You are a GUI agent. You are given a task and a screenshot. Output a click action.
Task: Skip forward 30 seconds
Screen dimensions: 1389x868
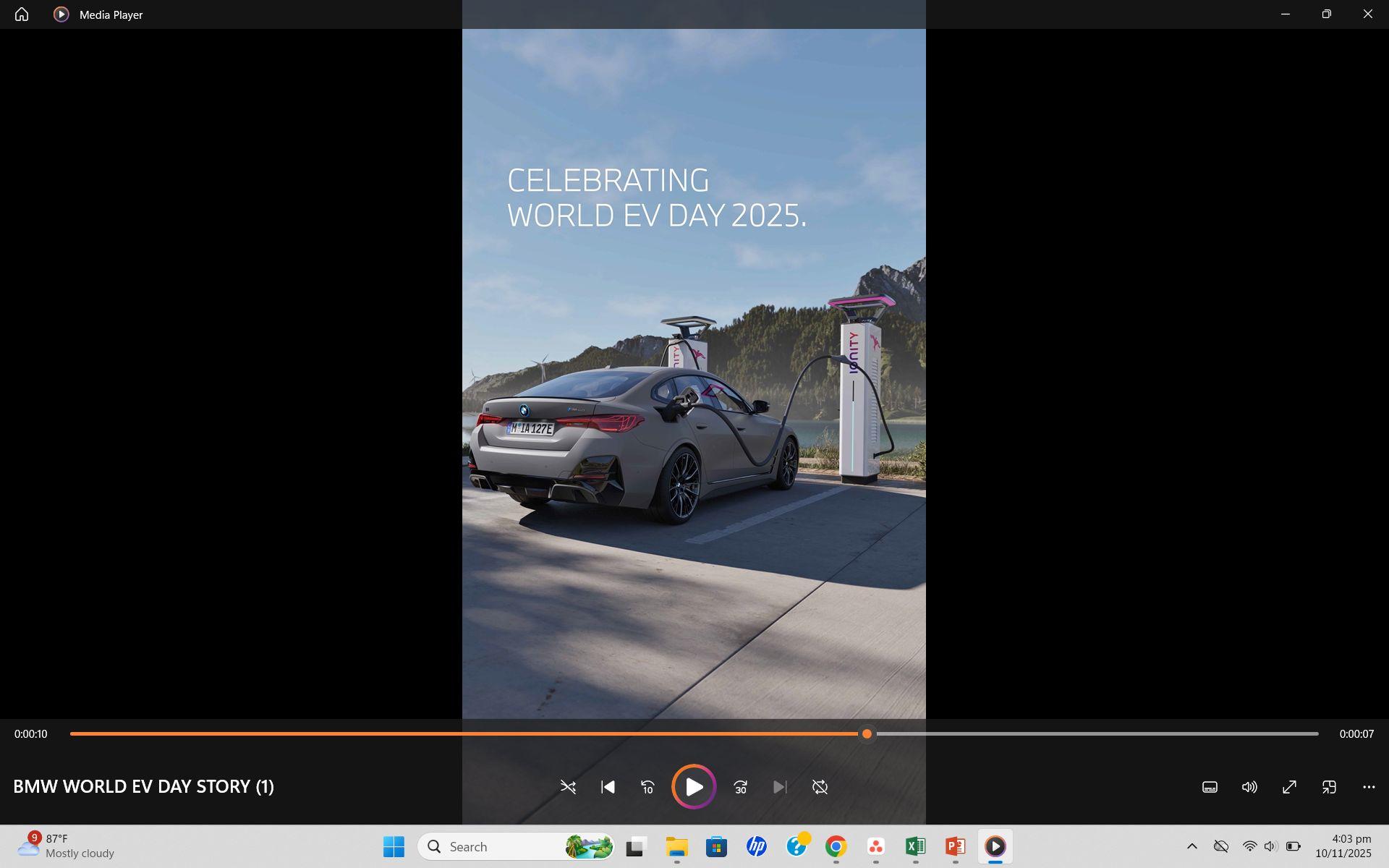(x=740, y=787)
